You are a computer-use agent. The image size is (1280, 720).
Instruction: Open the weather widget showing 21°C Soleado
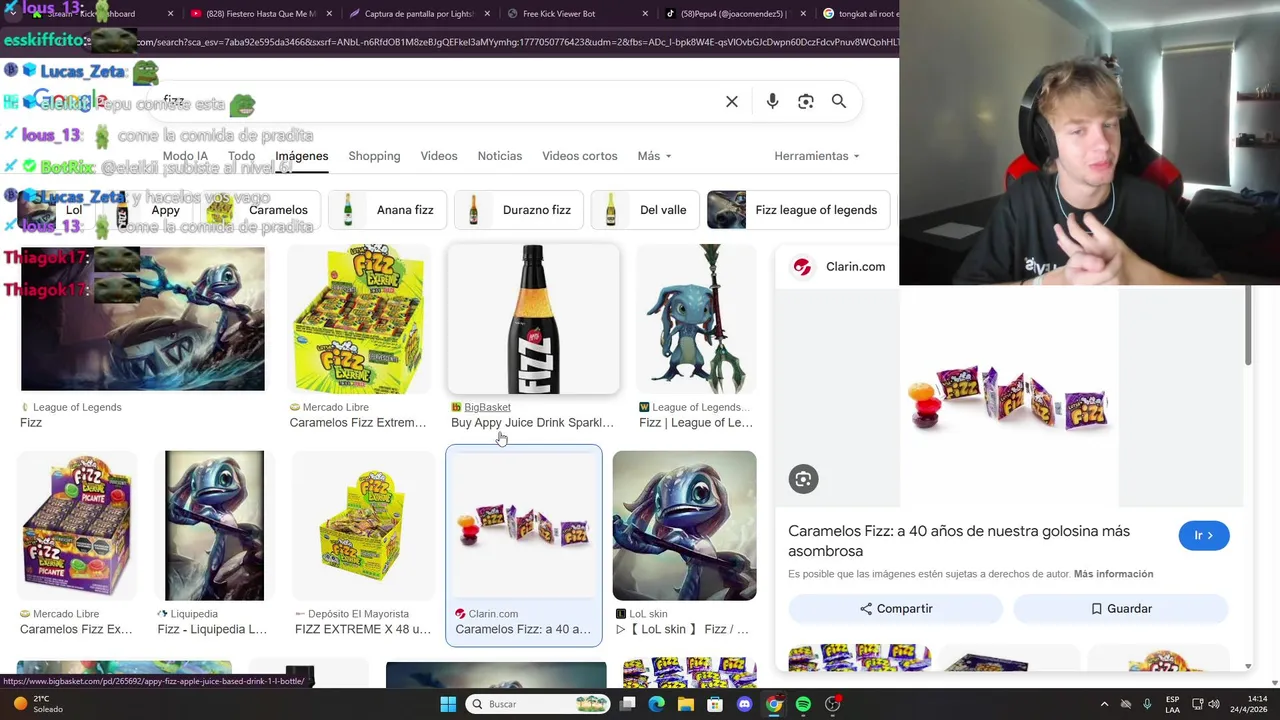click(x=36, y=704)
